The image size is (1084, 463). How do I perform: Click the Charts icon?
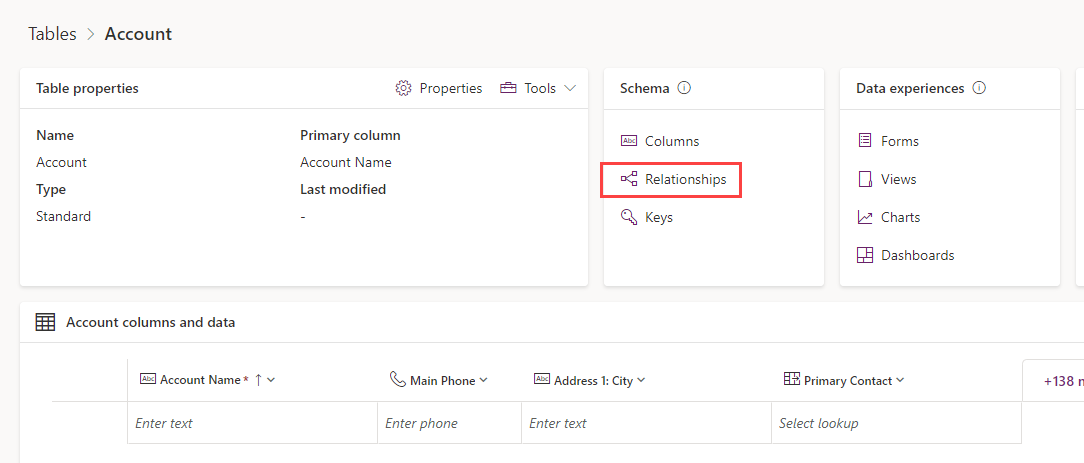pyautogui.click(x=865, y=217)
